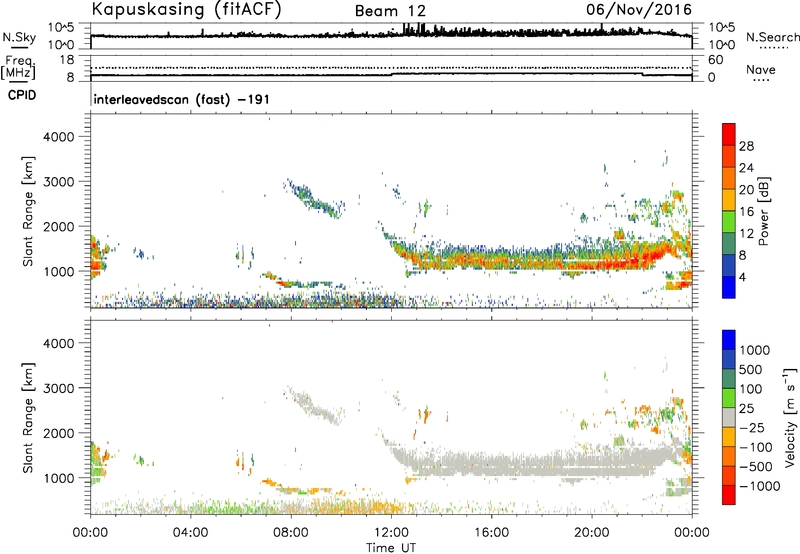
Task: Click the date '06/Nov/2016'
Action: point(639,10)
